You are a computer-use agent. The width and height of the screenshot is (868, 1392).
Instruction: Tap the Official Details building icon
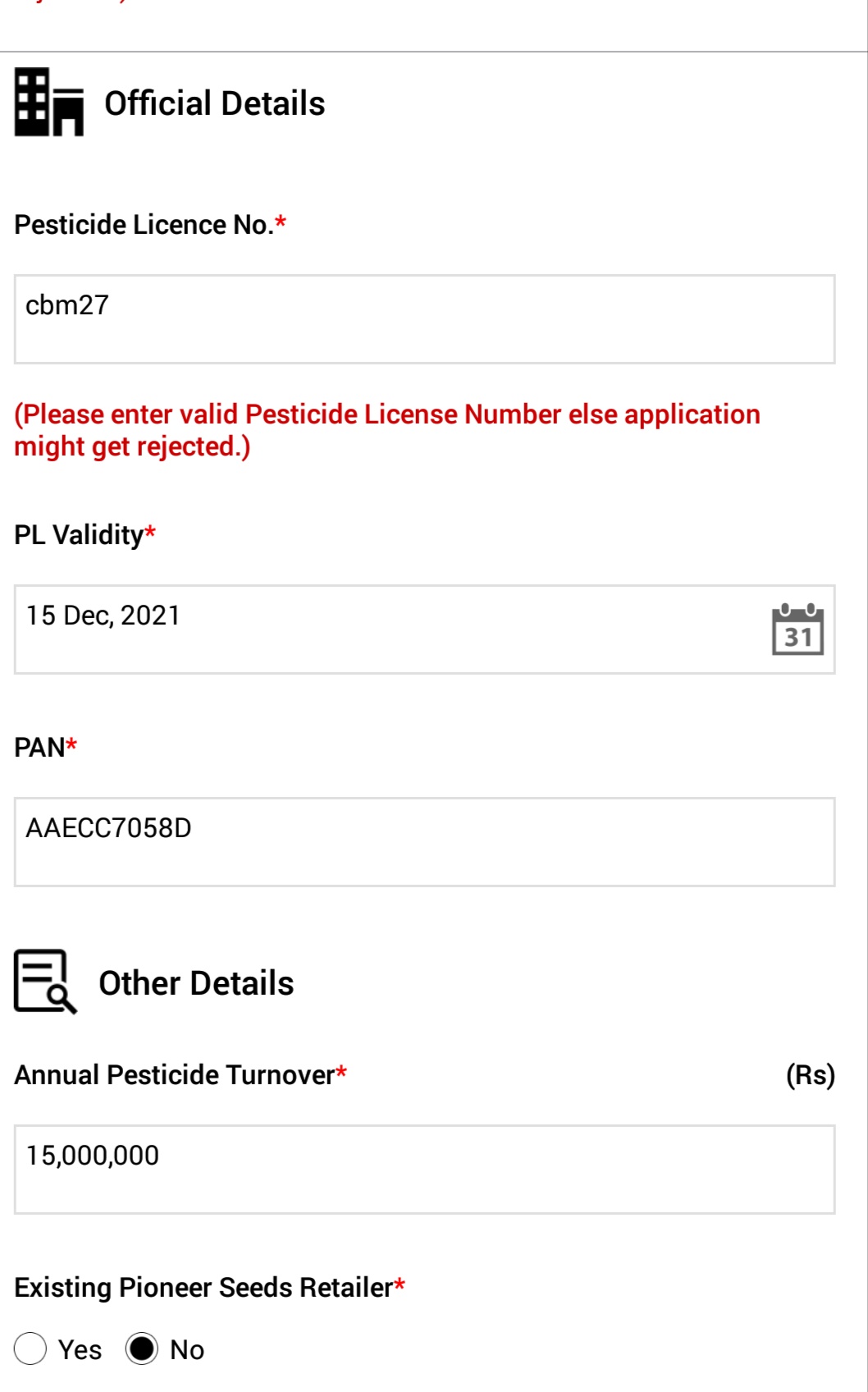(49, 102)
